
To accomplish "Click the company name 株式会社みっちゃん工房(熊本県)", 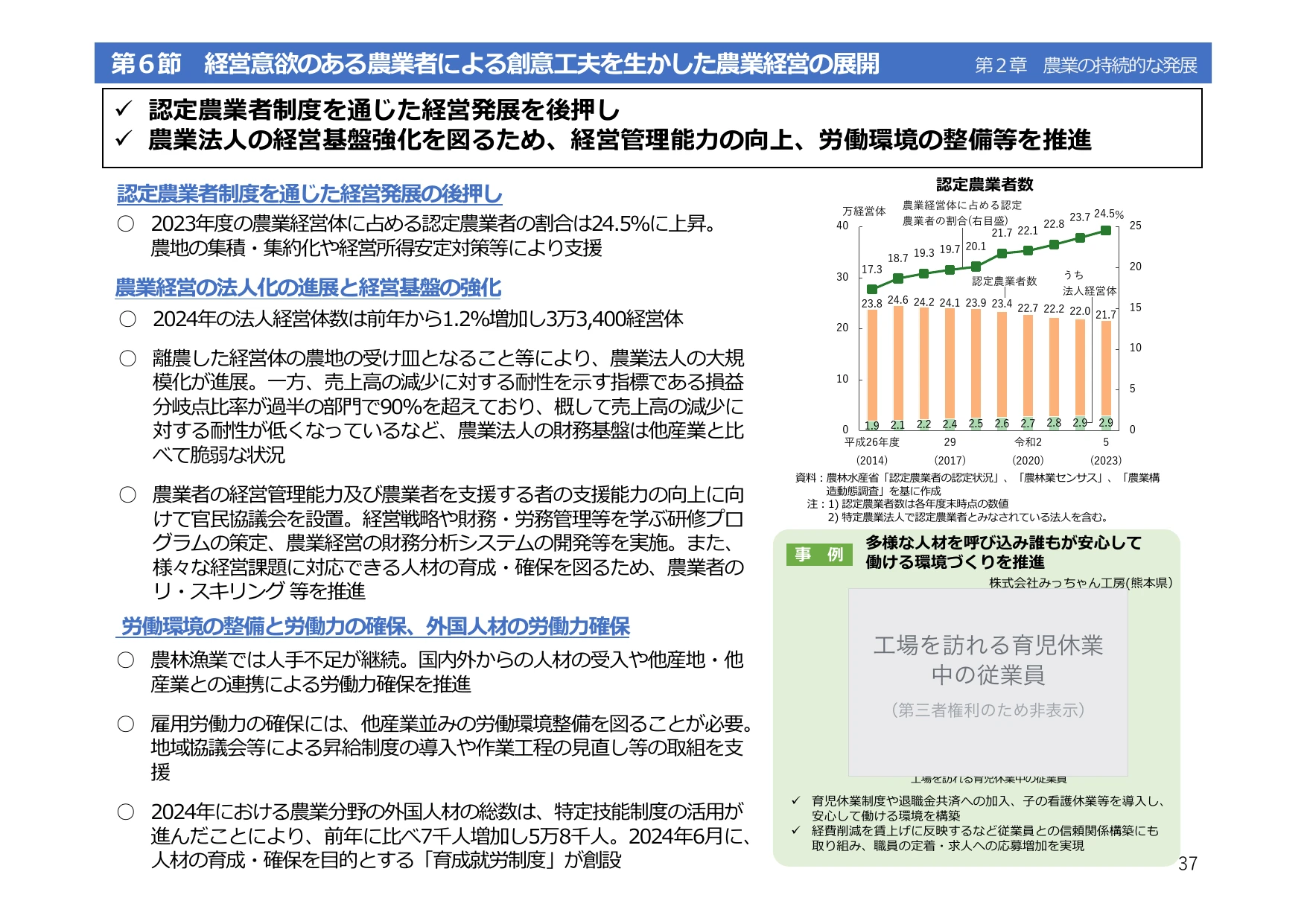I will 1081,582.
